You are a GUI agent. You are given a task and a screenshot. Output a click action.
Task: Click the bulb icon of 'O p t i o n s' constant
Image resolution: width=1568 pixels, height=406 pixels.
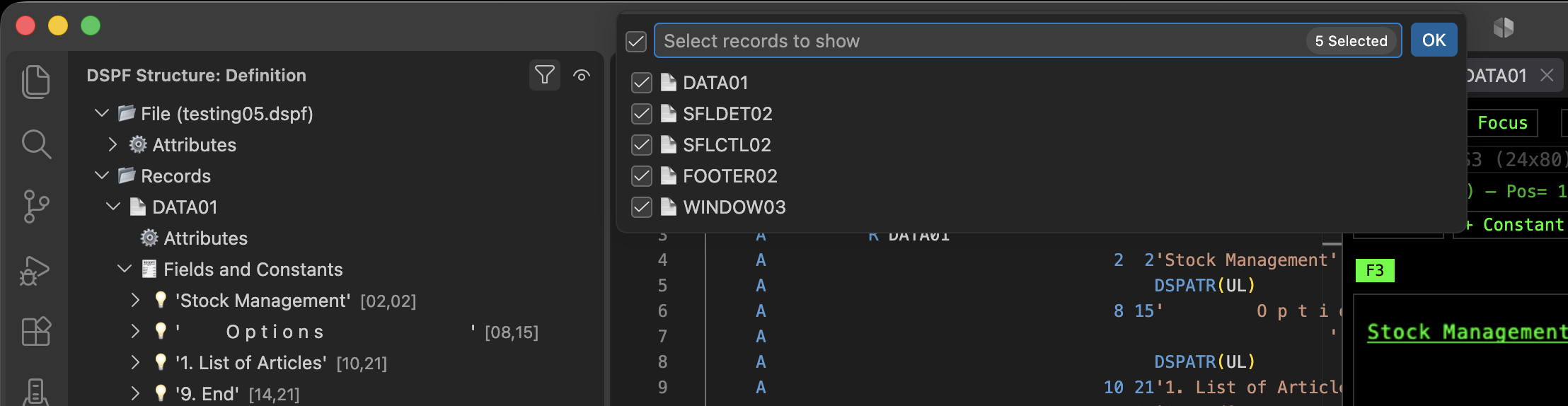[161, 331]
